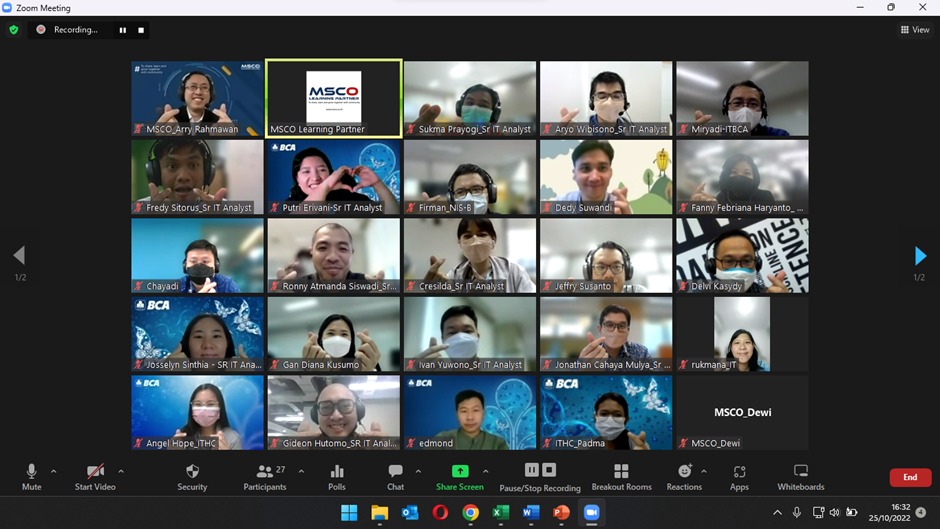Open File Explorer from taskbar
Screen dimensions: 940x529
pos(379,513)
